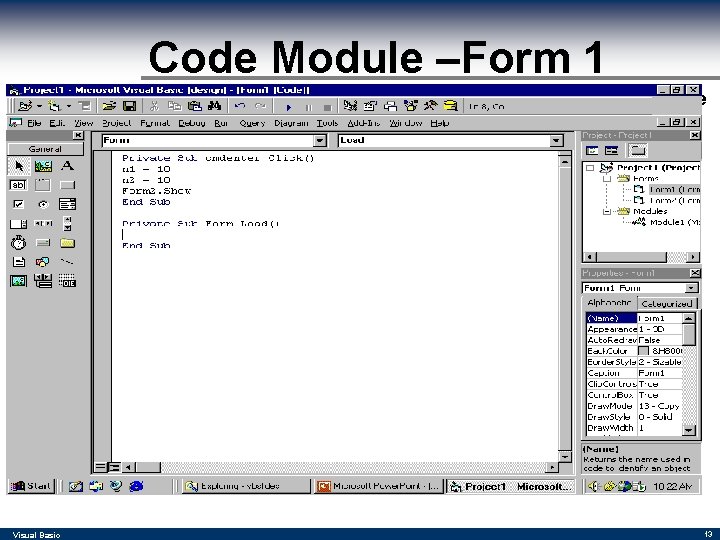Open the File menu
This screenshot has width=720, height=540.
tap(34, 123)
